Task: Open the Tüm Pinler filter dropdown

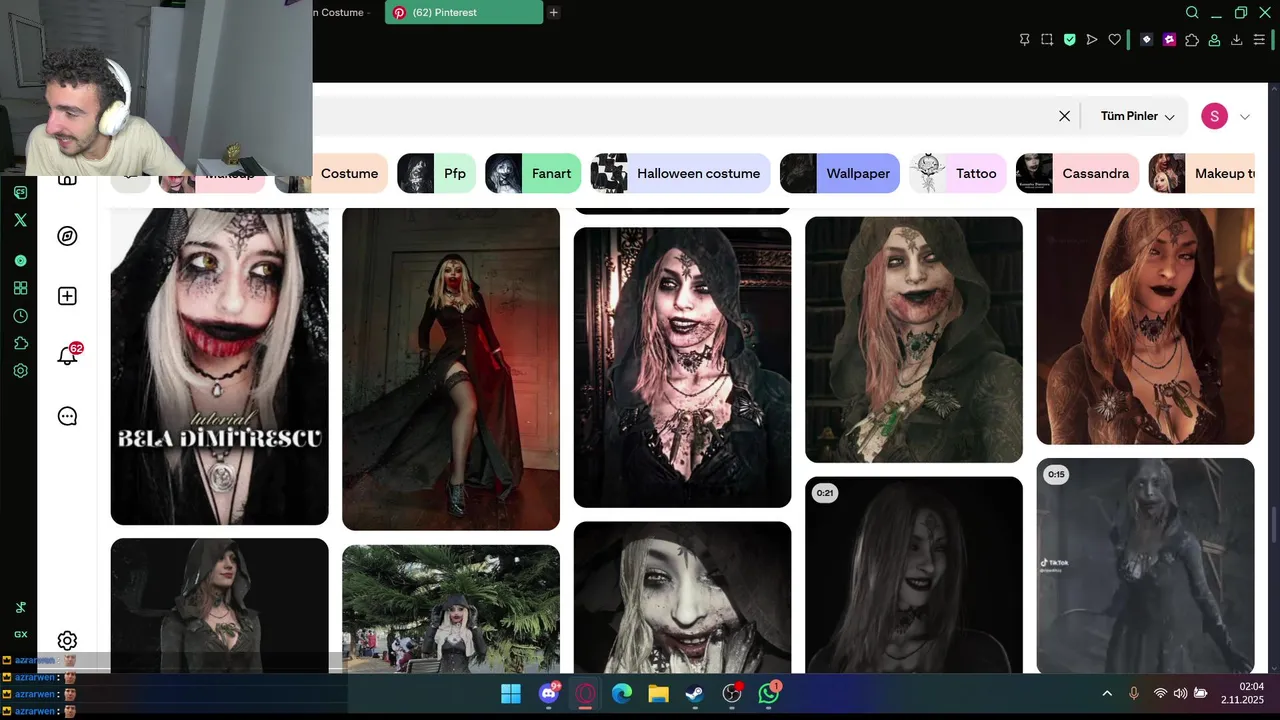Action: coord(1137,116)
